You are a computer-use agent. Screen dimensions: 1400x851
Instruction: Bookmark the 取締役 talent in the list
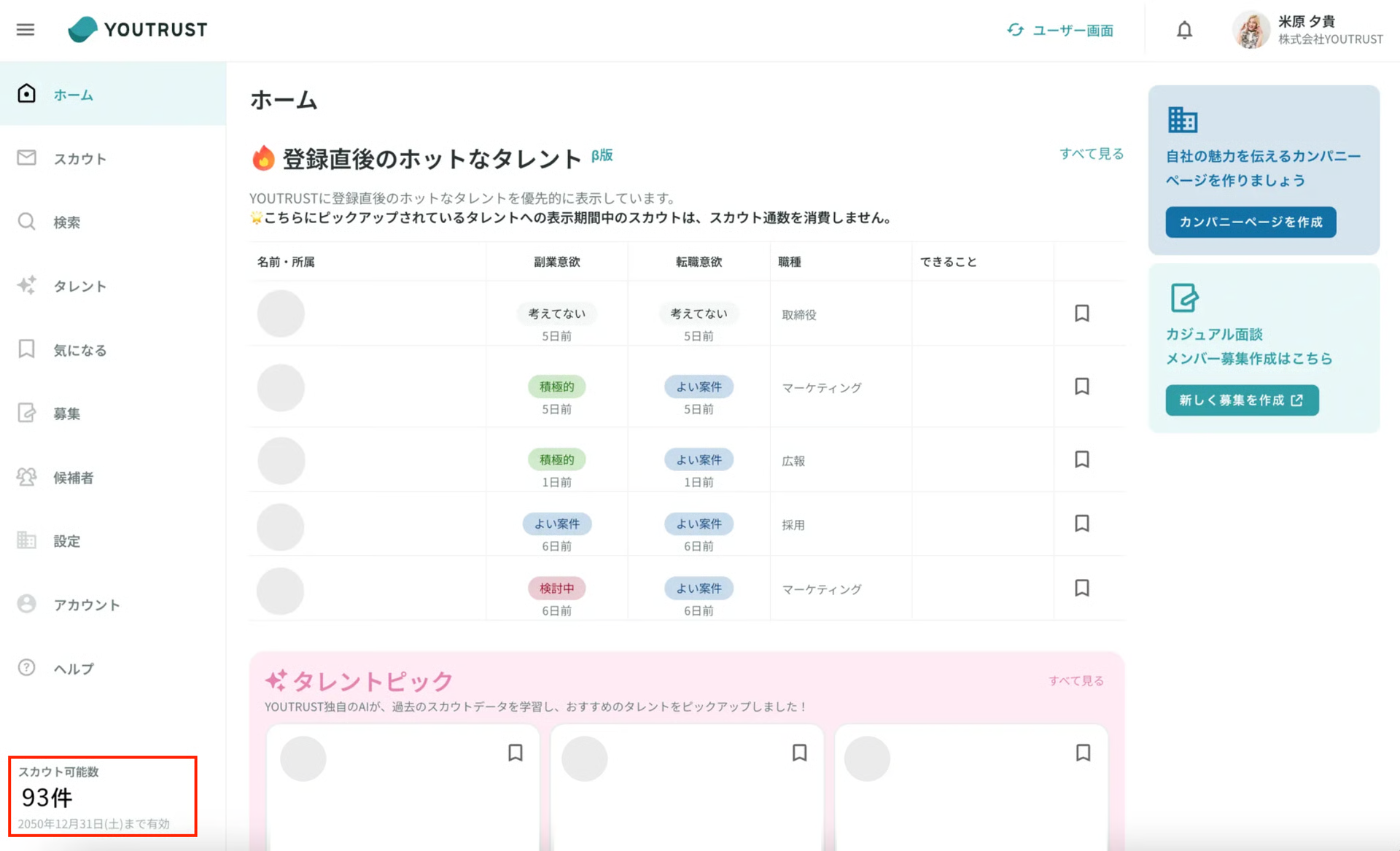1081,313
